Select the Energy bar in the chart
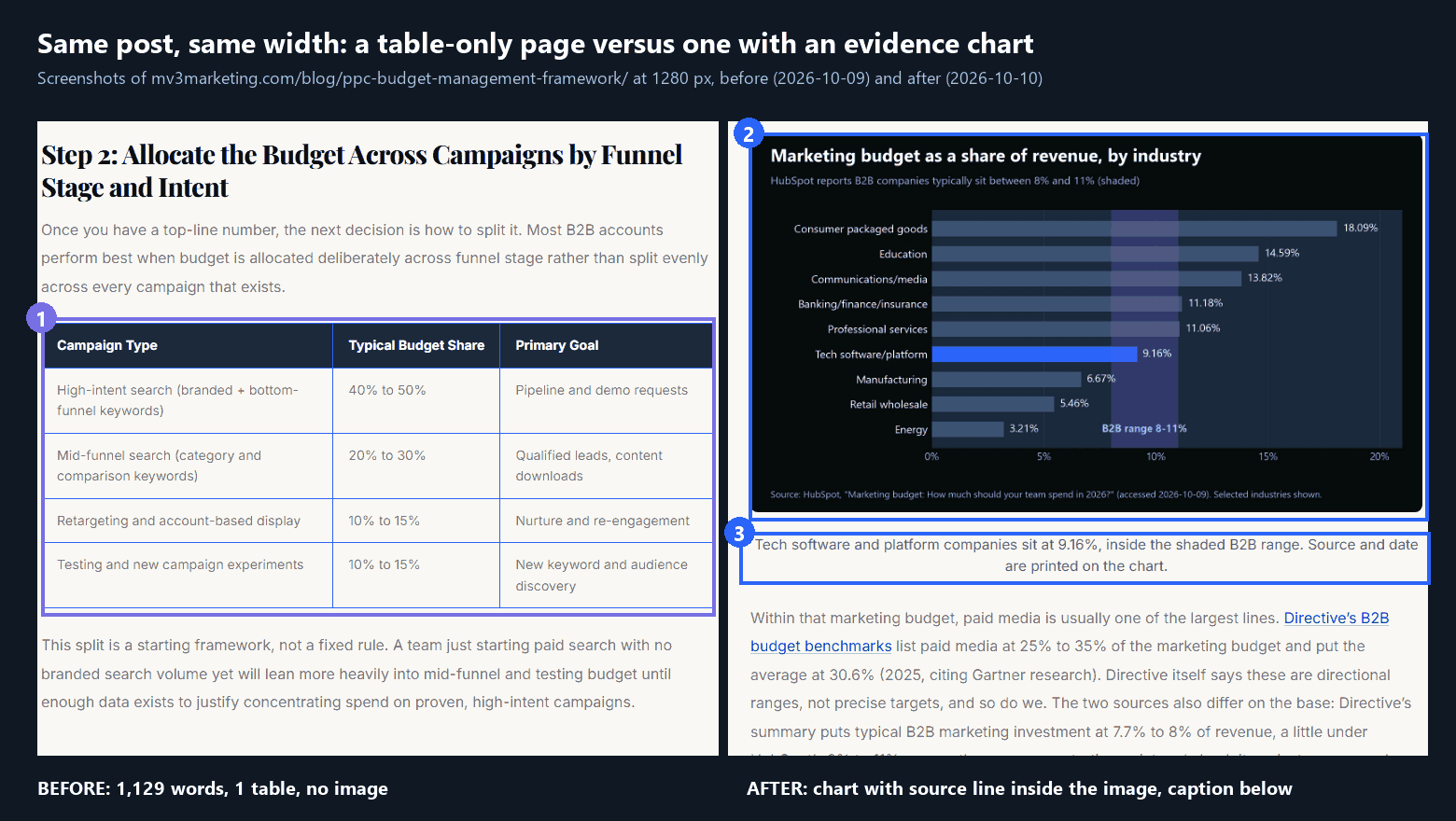Image resolution: width=1456 pixels, height=821 pixels. tap(968, 429)
